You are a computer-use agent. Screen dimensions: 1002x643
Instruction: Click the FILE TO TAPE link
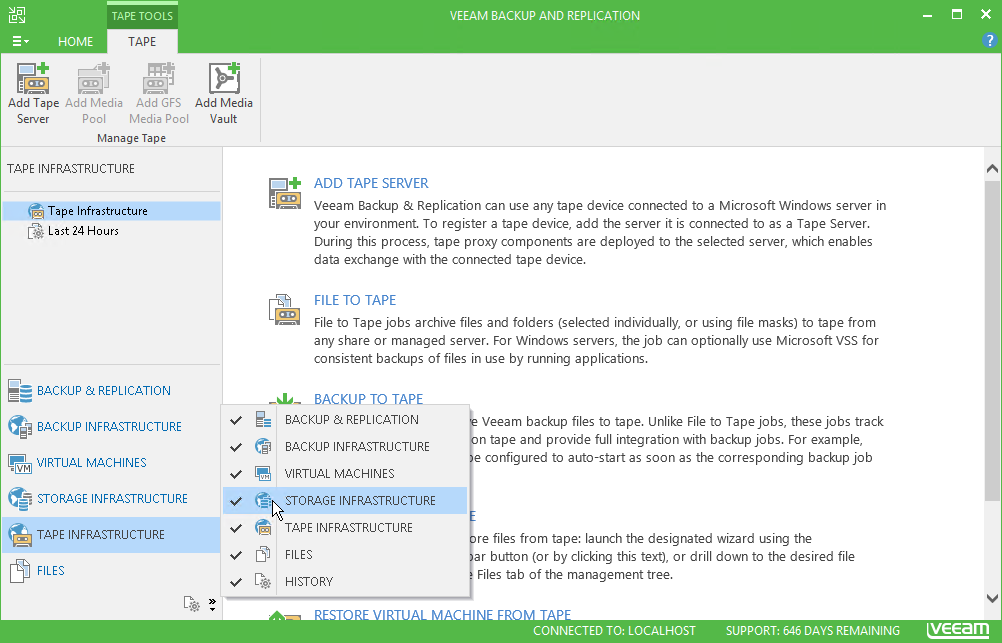tap(355, 300)
